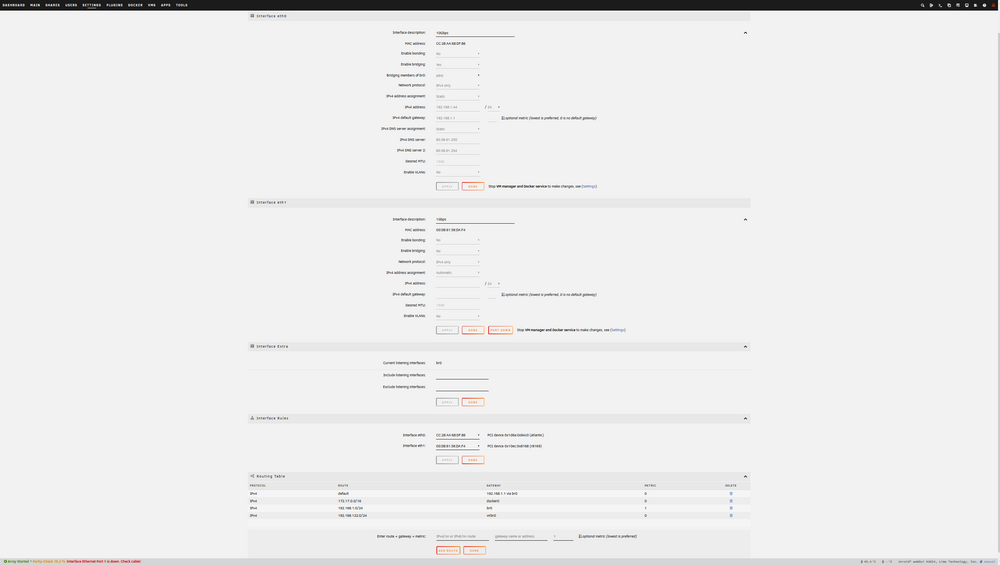Open the VMs tab

tap(152, 5)
